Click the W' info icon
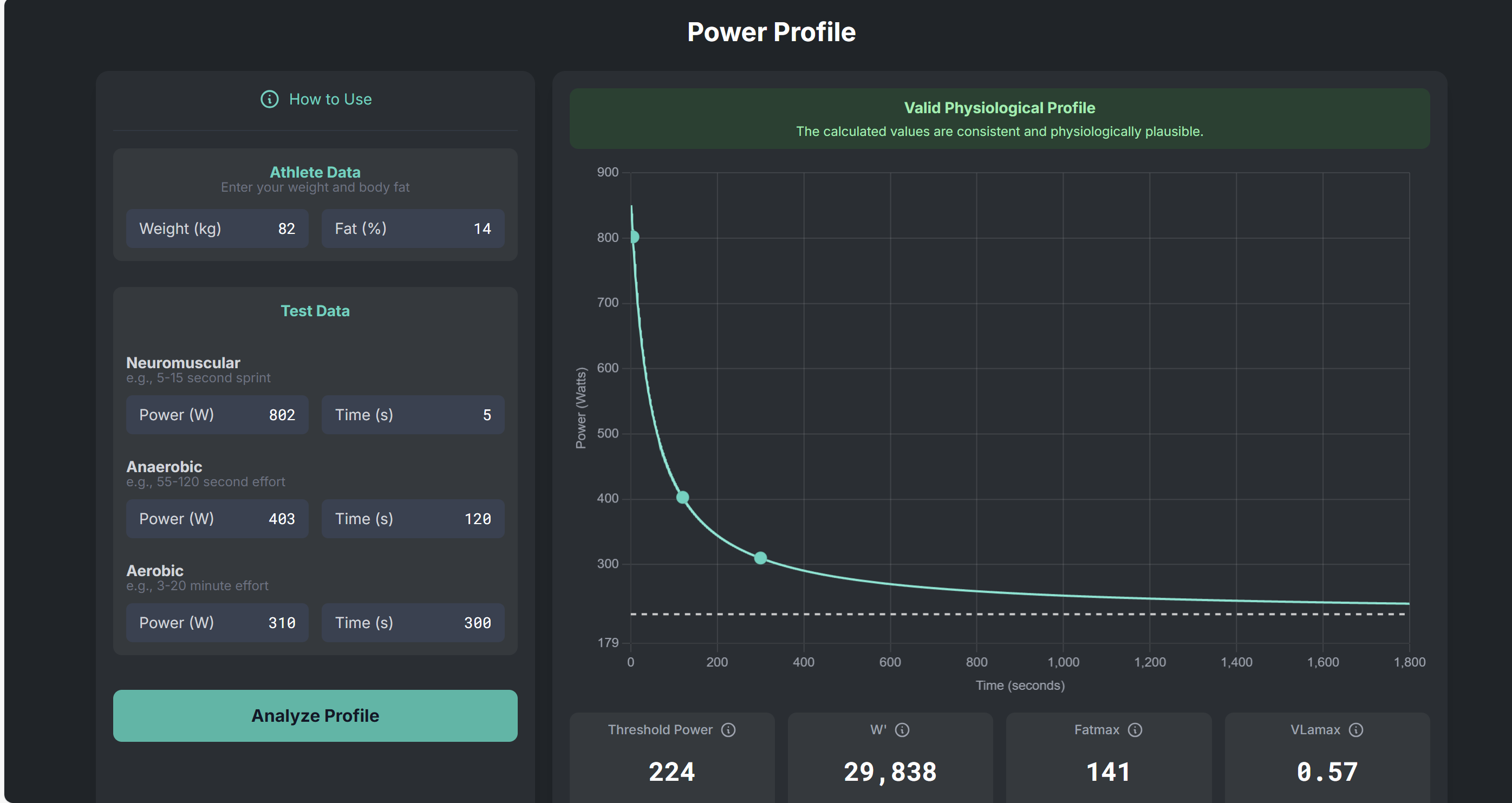The width and height of the screenshot is (1512, 803). tap(902, 729)
